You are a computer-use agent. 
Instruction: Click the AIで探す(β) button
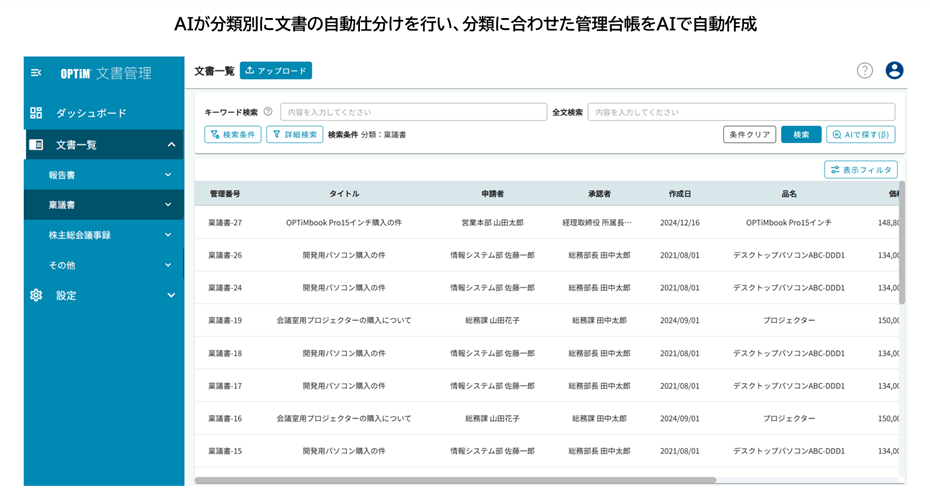pos(861,135)
